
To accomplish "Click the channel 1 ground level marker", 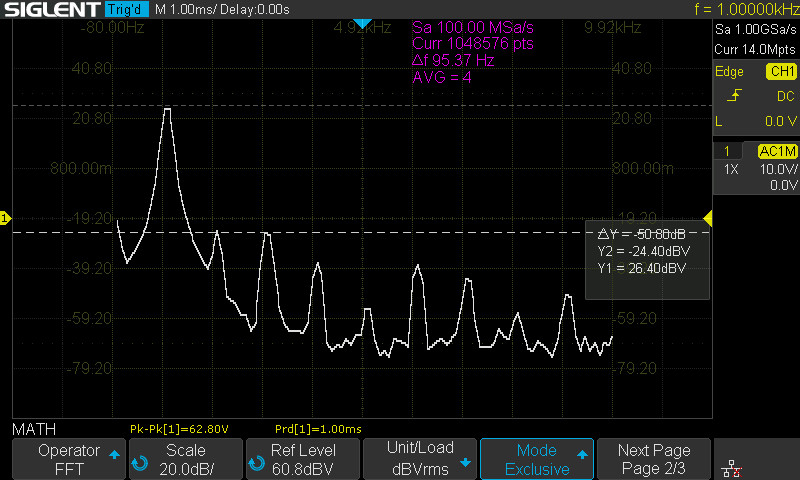I will pyautogui.click(x=5, y=218).
